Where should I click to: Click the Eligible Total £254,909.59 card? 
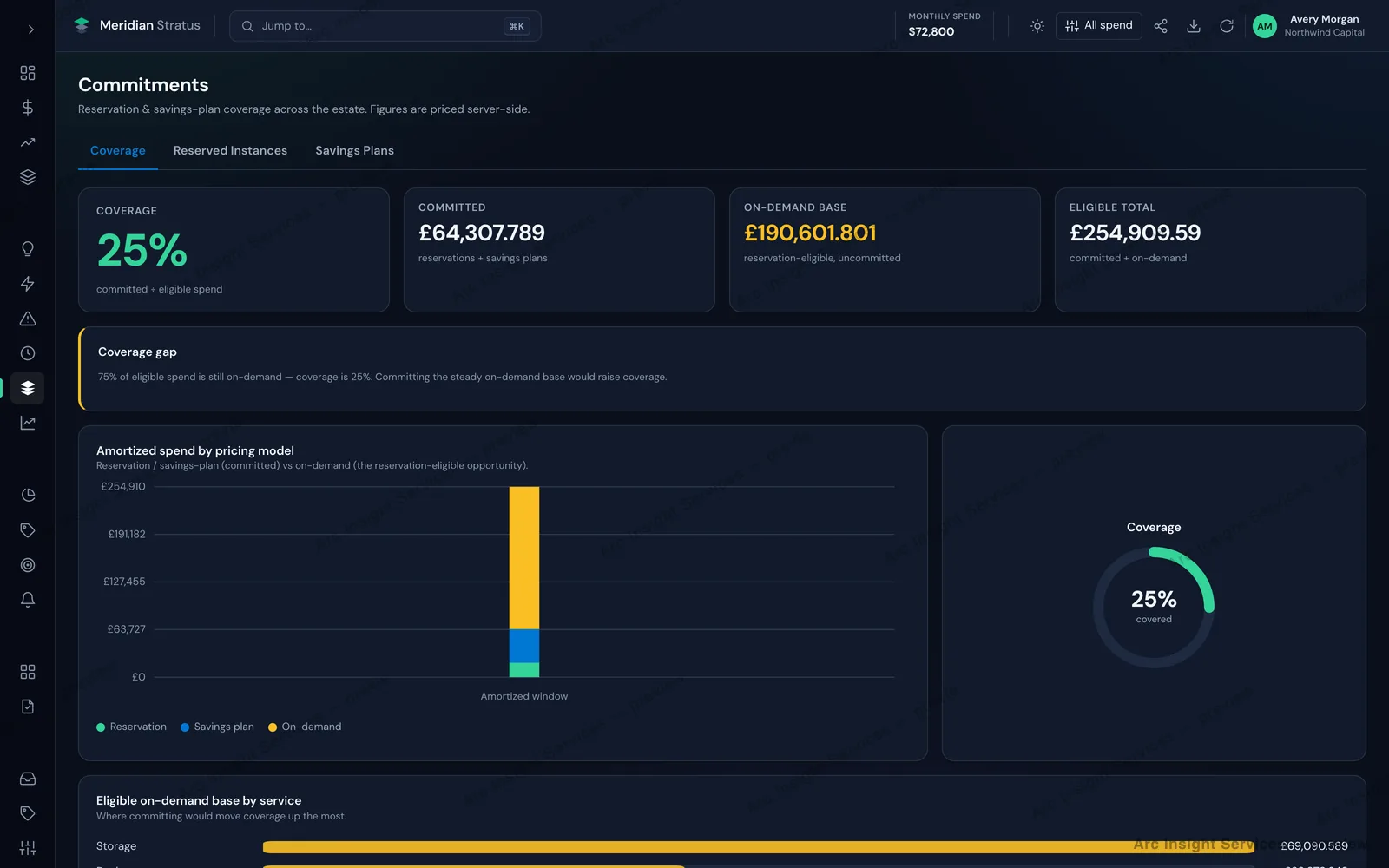(x=1210, y=250)
